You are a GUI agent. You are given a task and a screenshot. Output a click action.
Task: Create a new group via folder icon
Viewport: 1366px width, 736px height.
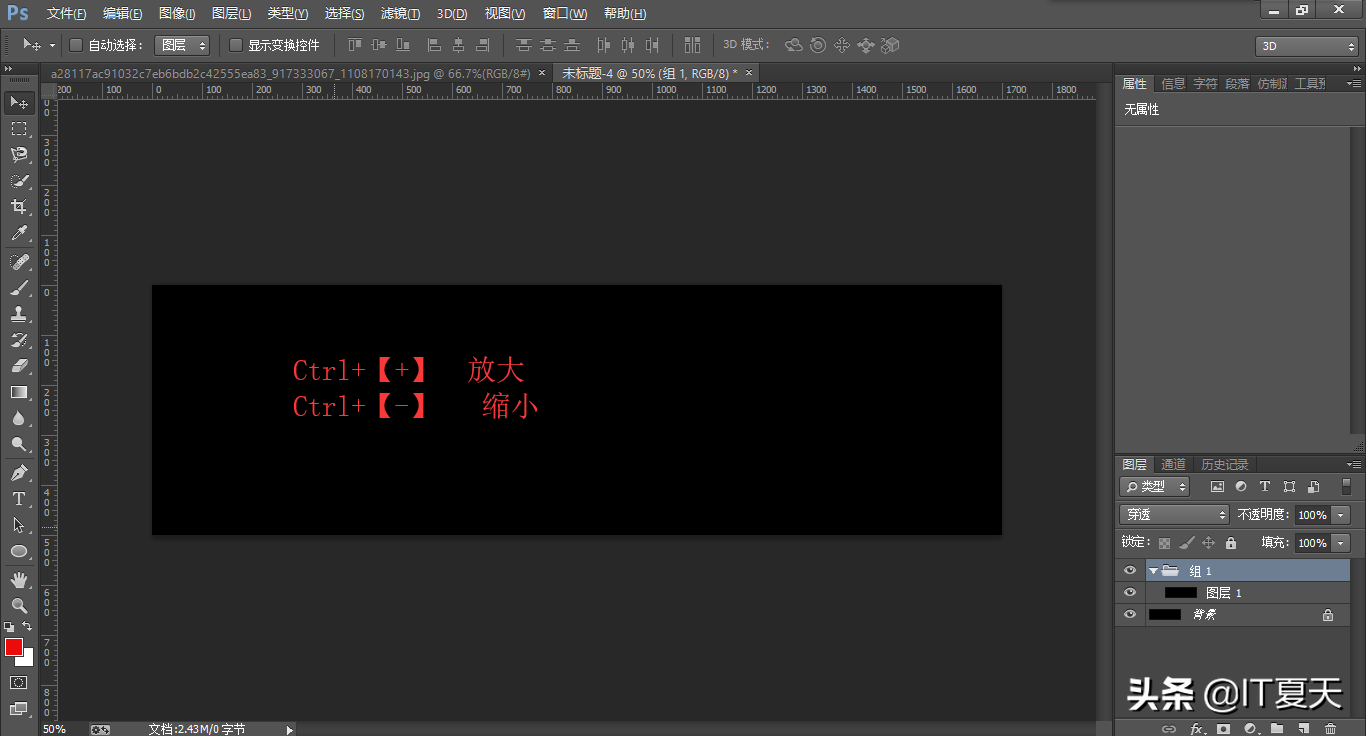click(1277, 729)
